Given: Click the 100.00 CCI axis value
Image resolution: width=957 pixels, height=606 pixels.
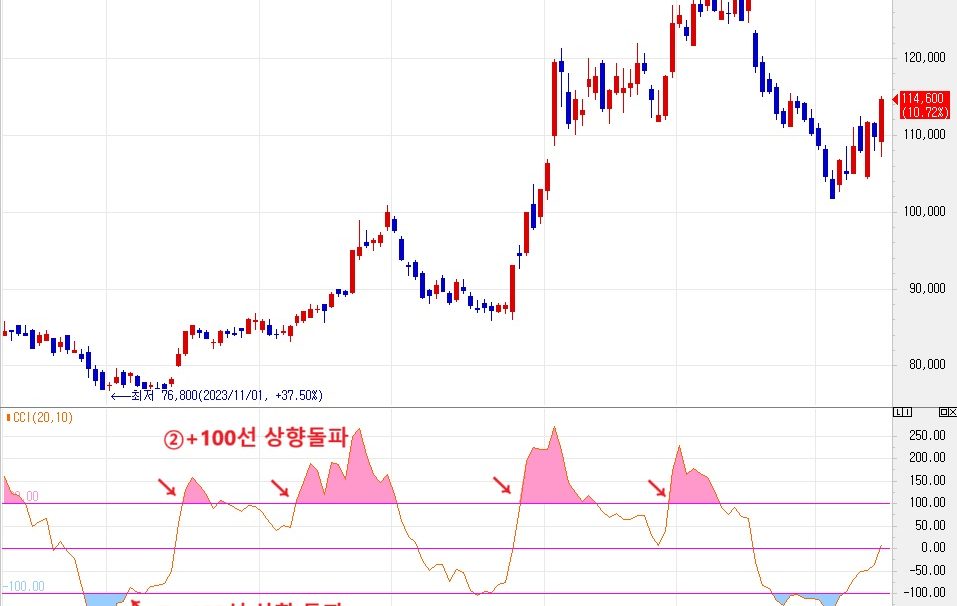Looking at the screenshot, I should coord(927,502).
